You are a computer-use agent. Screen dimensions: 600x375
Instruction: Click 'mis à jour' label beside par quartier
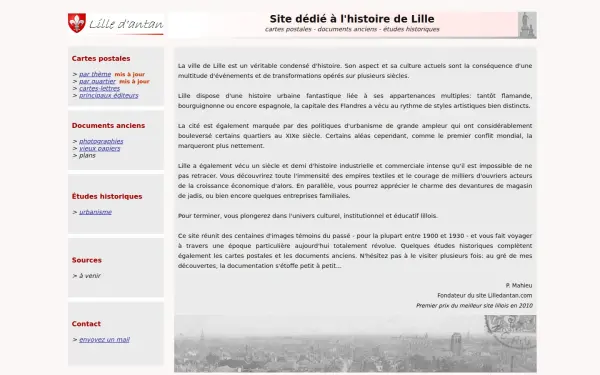coord(134,82)
